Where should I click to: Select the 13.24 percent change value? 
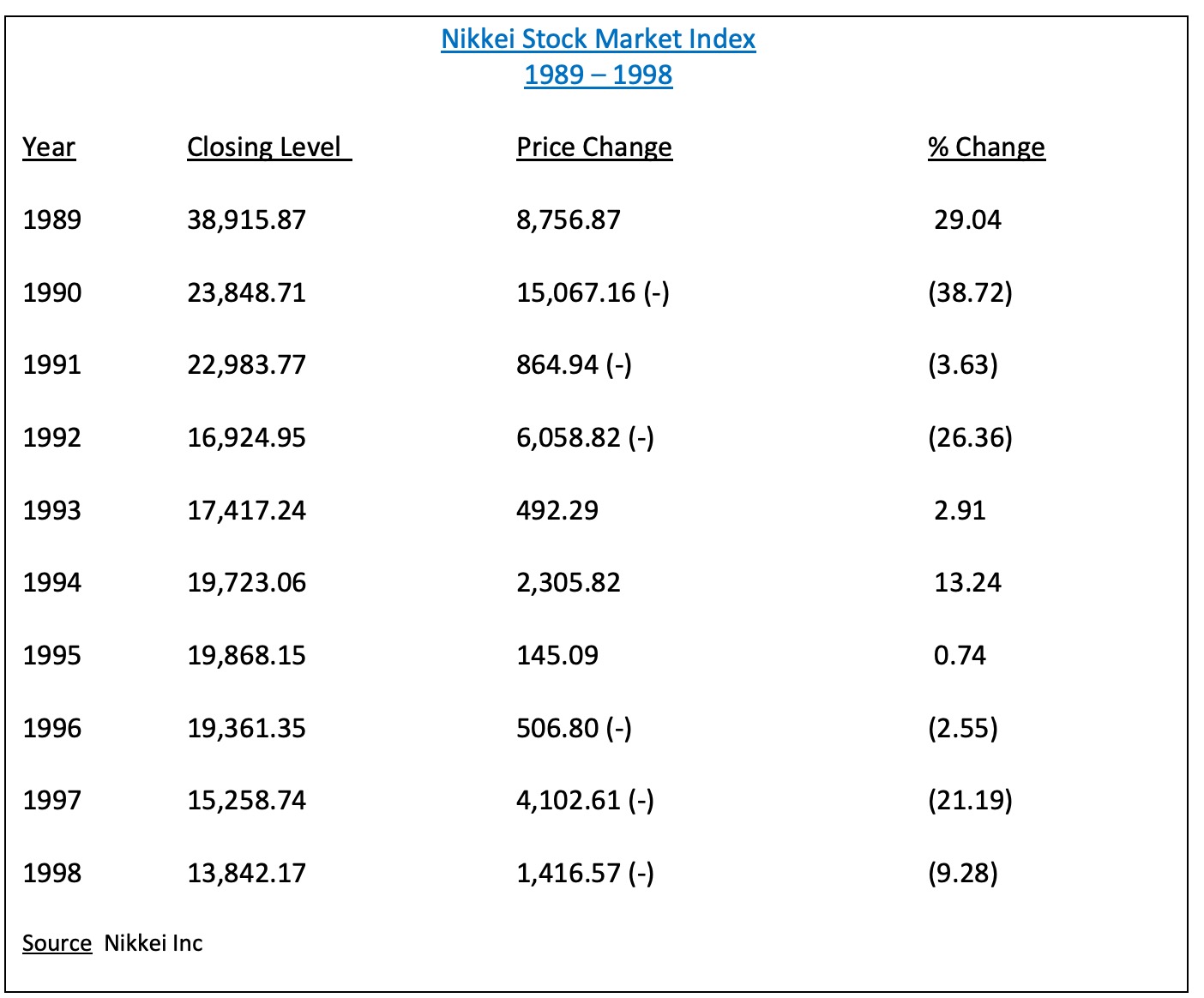[967, 583]
